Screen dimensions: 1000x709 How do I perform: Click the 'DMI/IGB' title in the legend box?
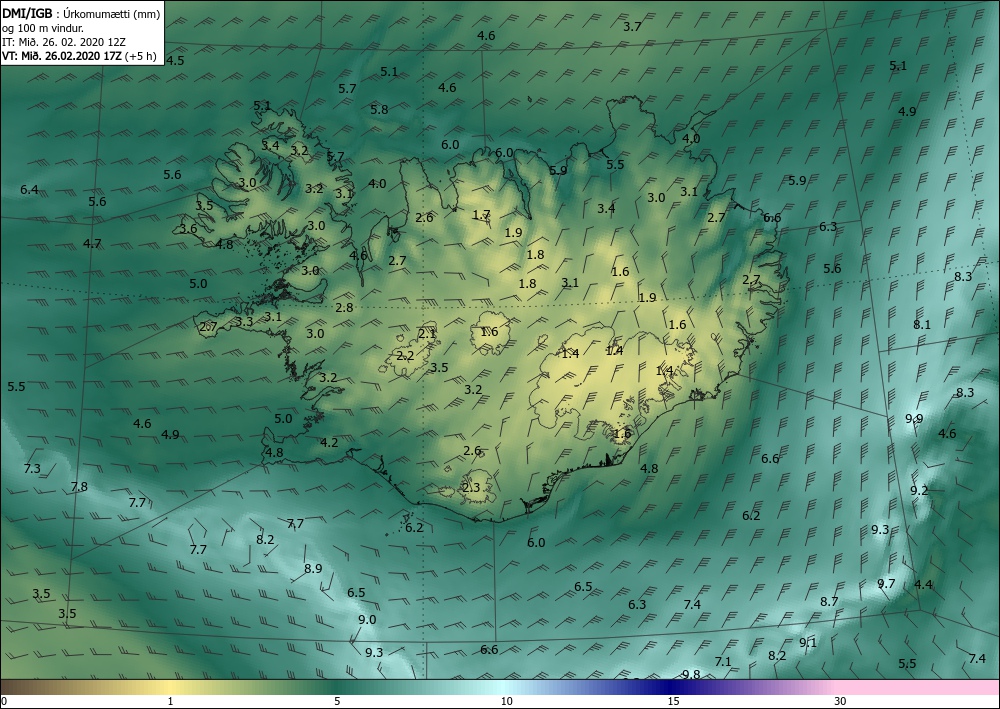27,14
